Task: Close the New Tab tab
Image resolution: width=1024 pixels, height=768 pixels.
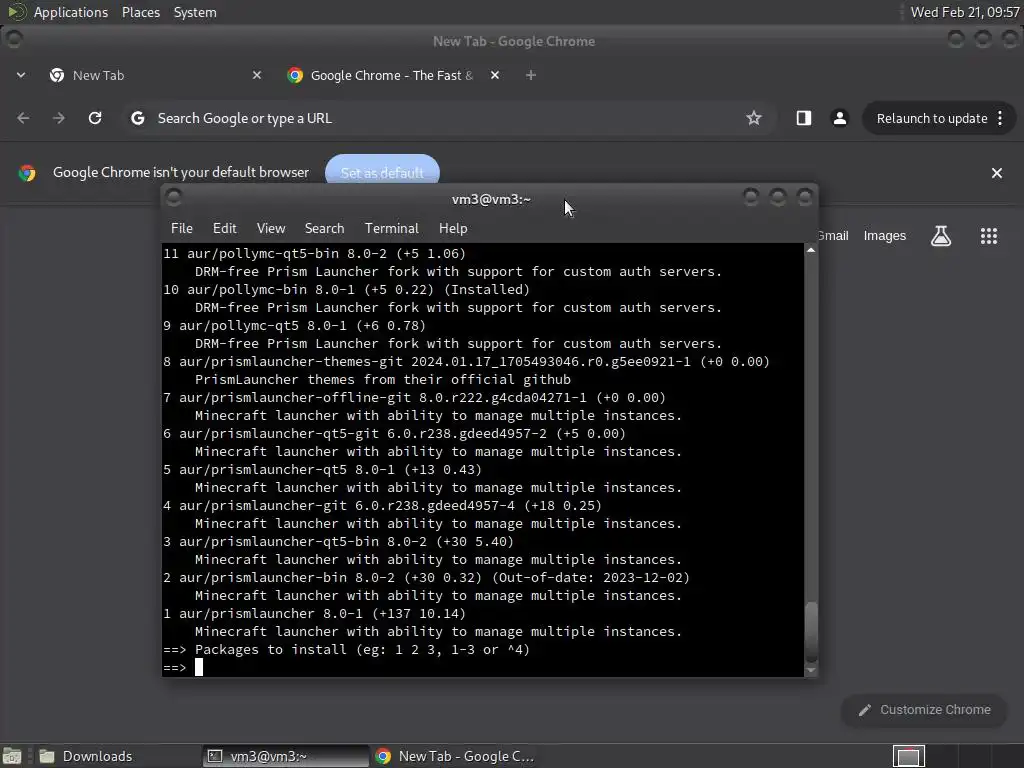Action: point(257,75)
